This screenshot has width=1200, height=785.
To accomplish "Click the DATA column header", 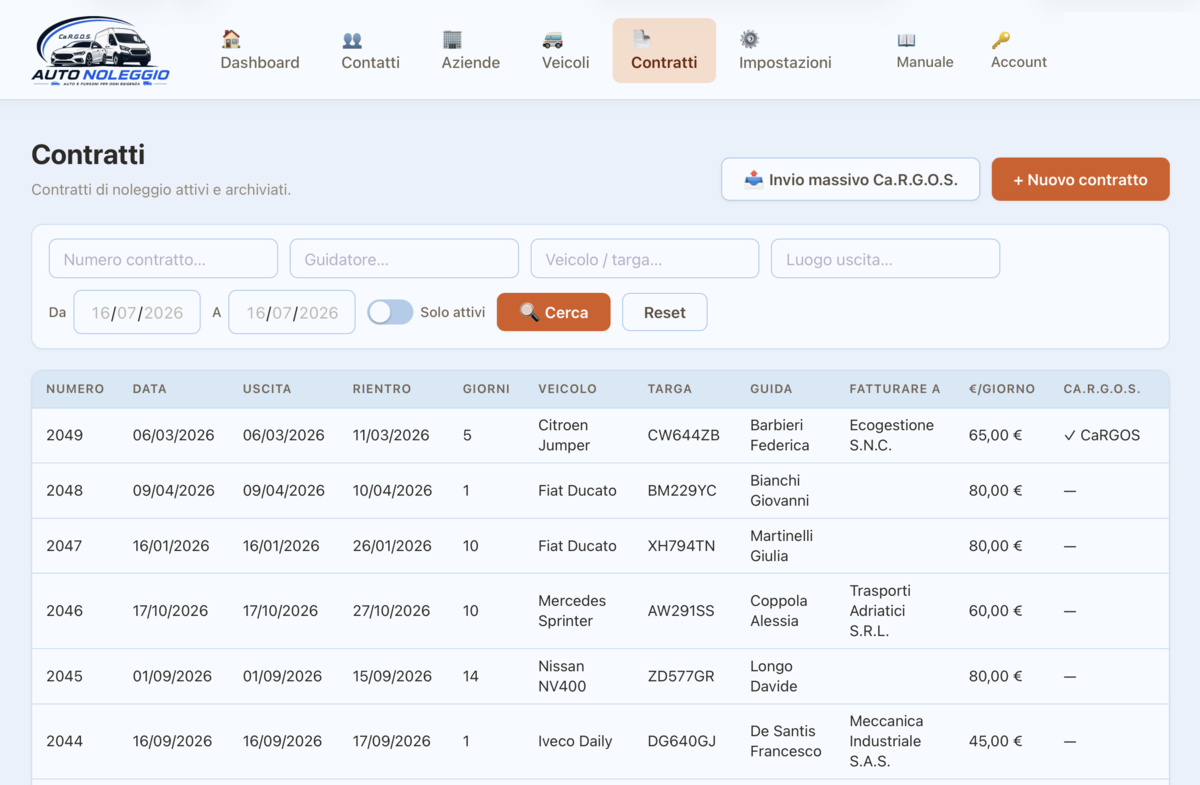I will (150, 389).
